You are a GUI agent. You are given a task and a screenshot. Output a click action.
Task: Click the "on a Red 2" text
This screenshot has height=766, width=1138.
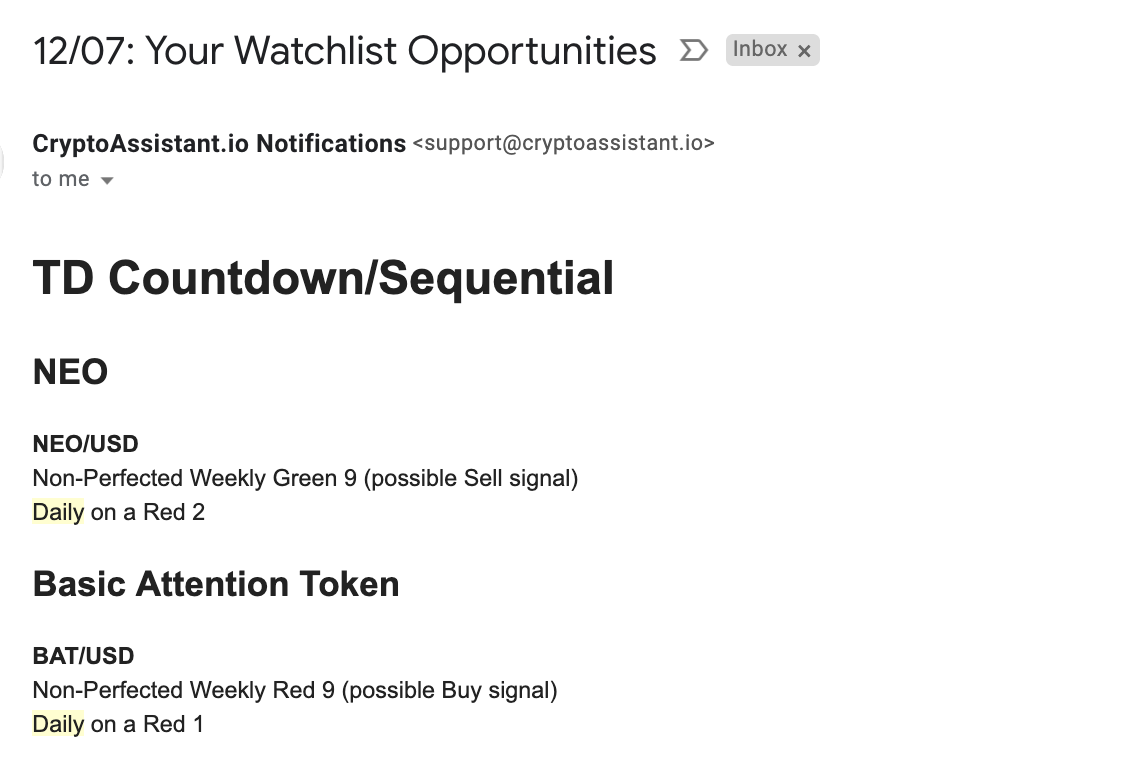click(148, 512)
